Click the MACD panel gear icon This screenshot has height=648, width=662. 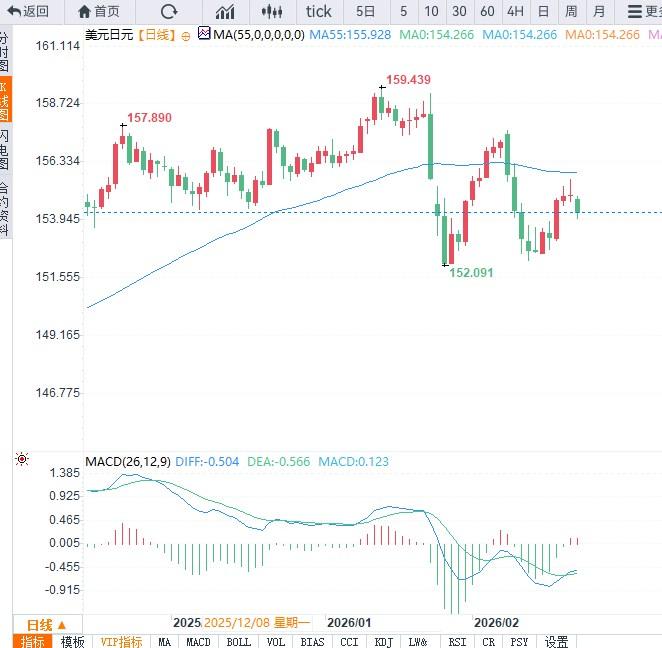tap(22, 460)
